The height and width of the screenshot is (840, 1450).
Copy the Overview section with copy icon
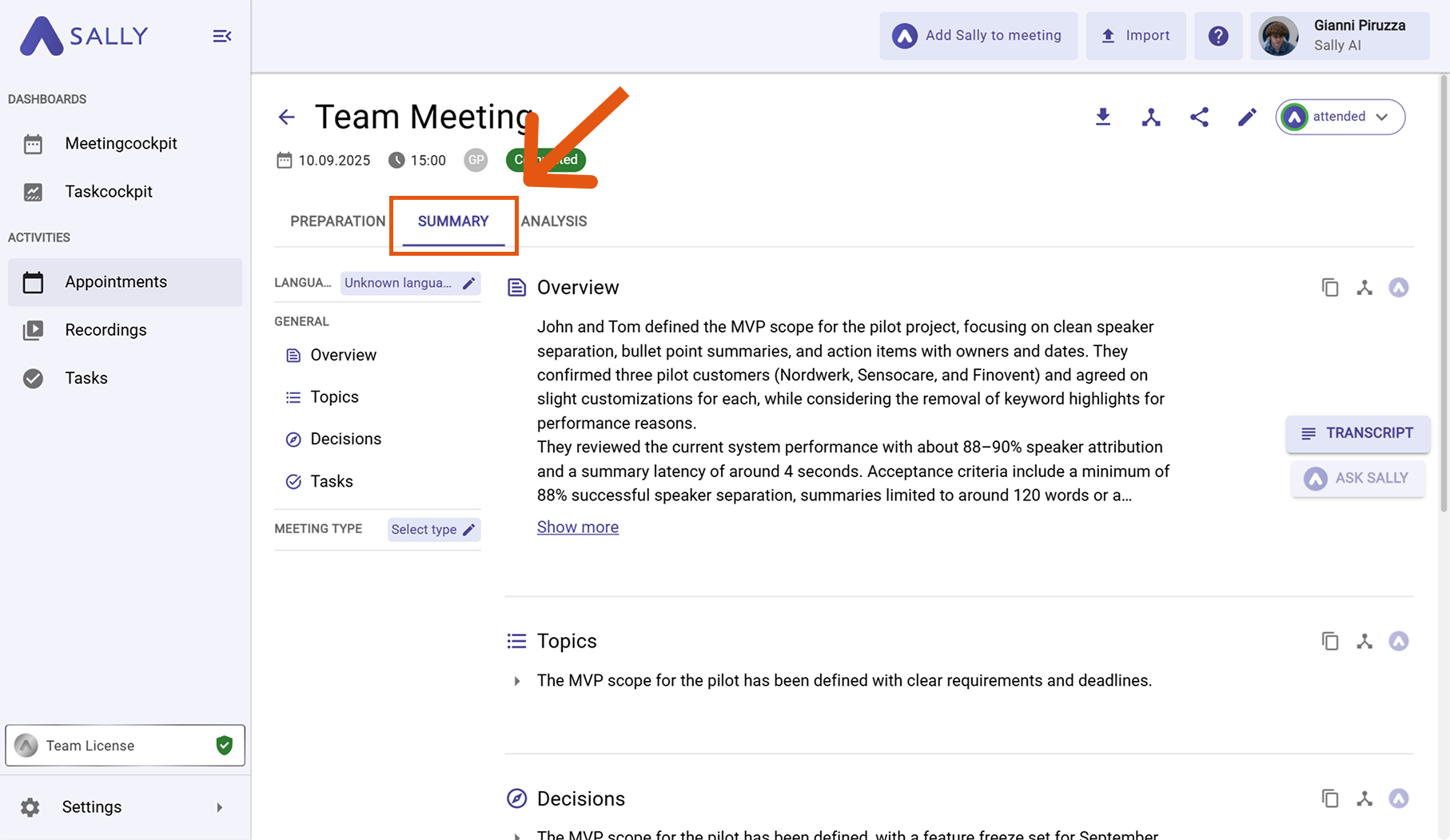coord(1330,288)
